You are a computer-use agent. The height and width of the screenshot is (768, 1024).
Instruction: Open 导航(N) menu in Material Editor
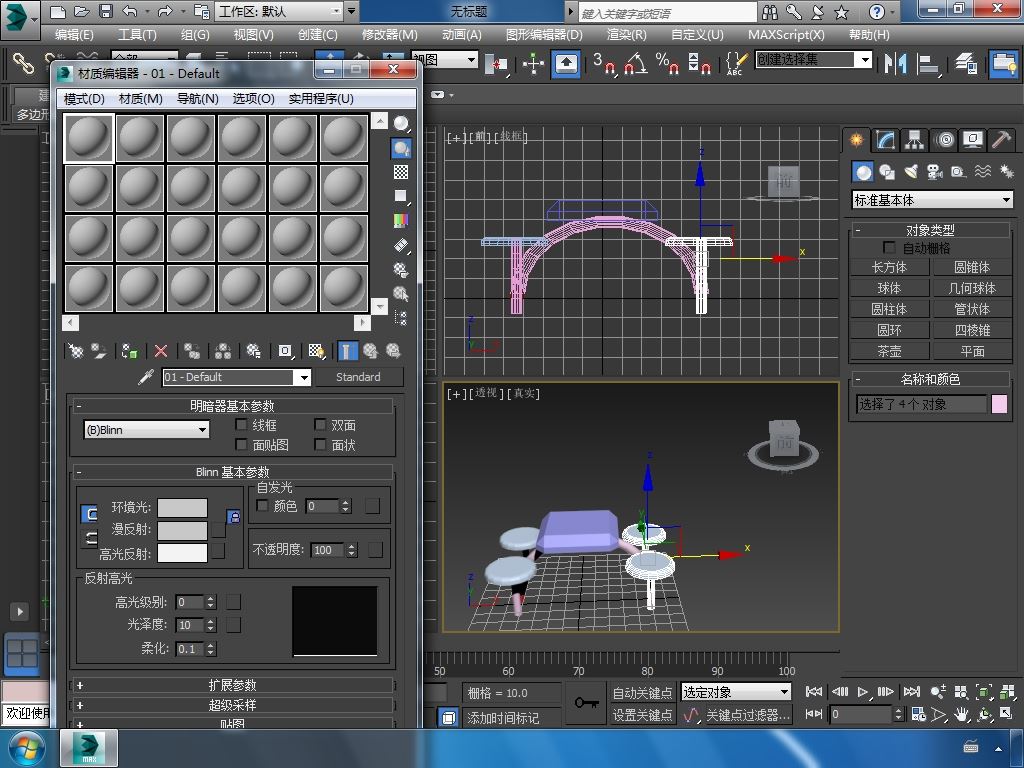point(198,99)
